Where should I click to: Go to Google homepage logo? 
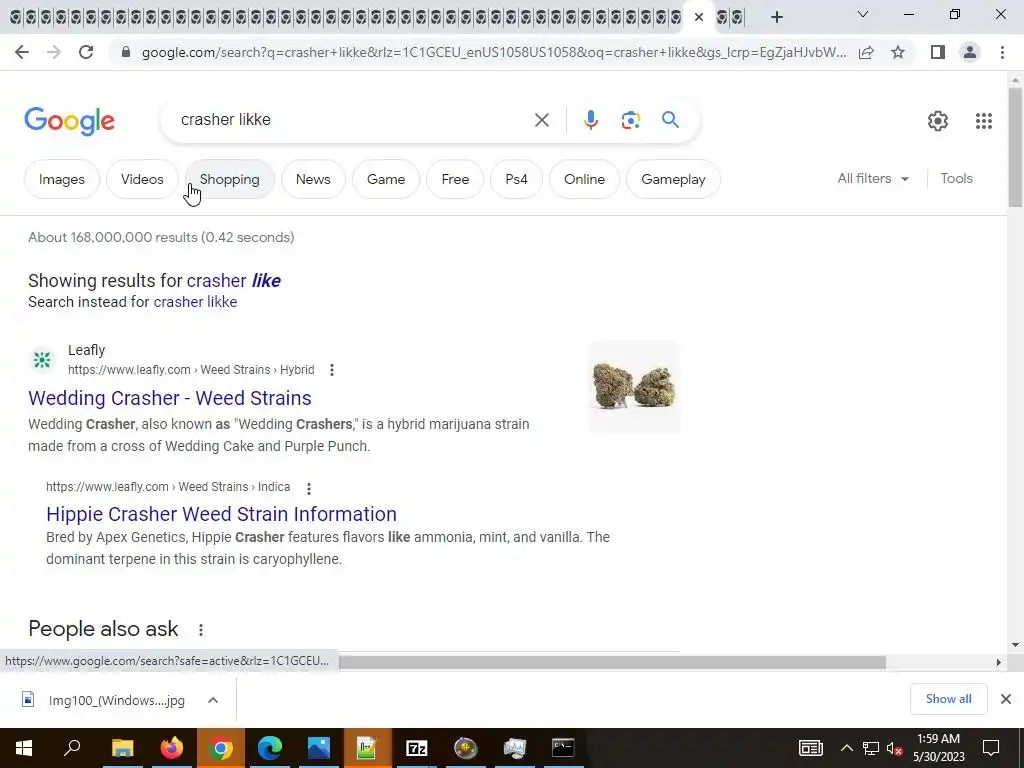click(69, 121)
